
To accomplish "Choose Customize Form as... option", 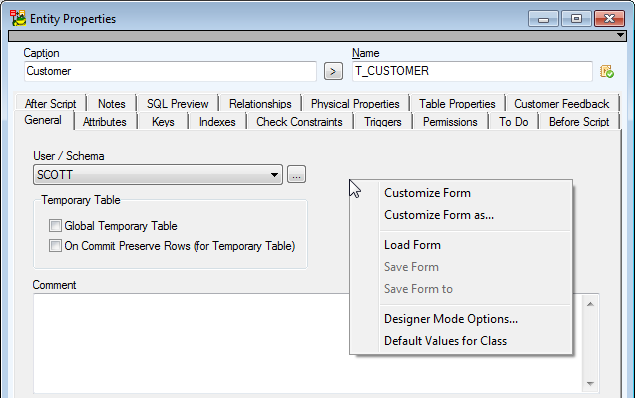I will 439,215.
